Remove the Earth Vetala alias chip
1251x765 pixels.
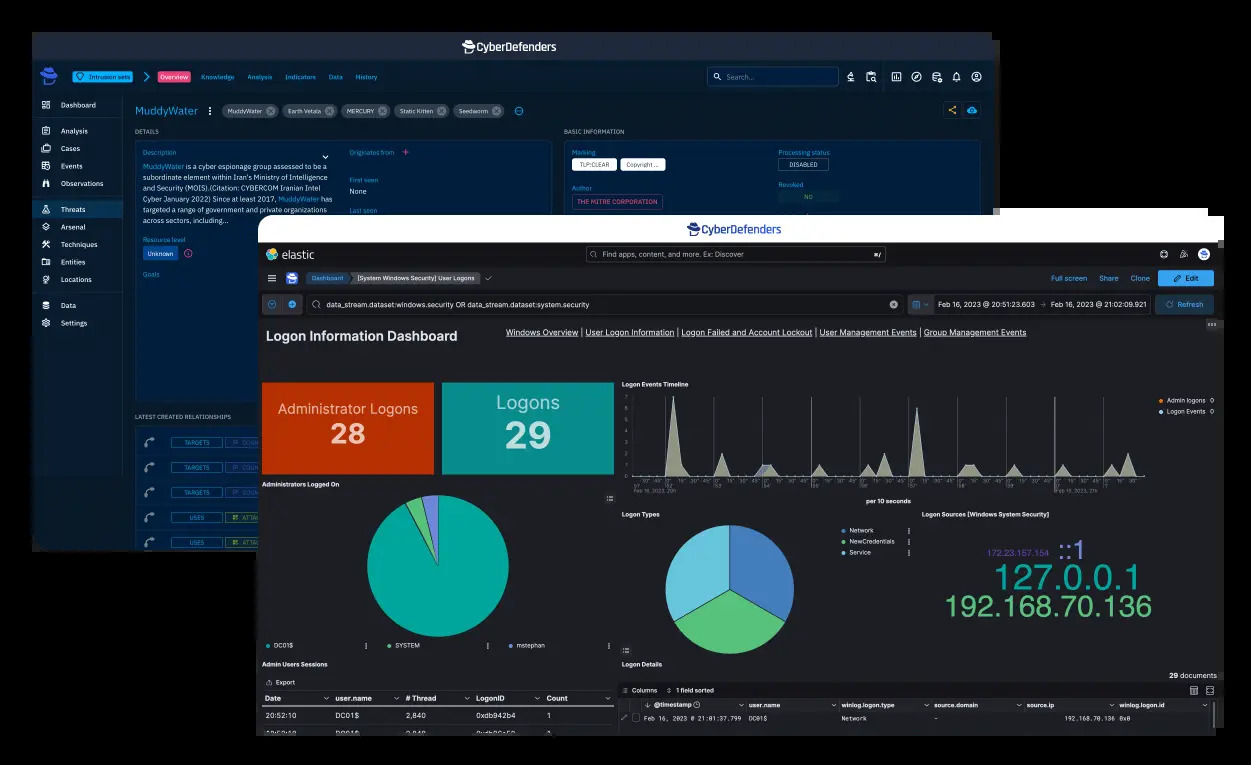329,111
